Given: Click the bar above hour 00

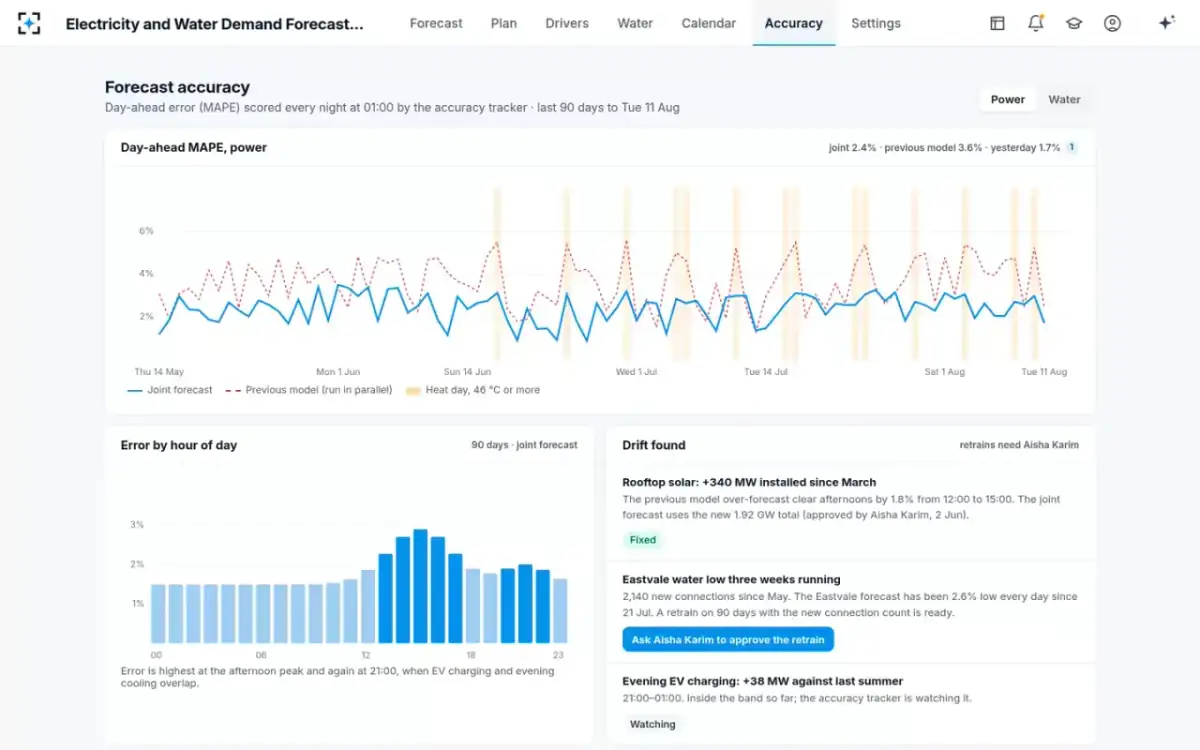Looking at the screenshot, I should pyautogui.click(x=158, y=614).
